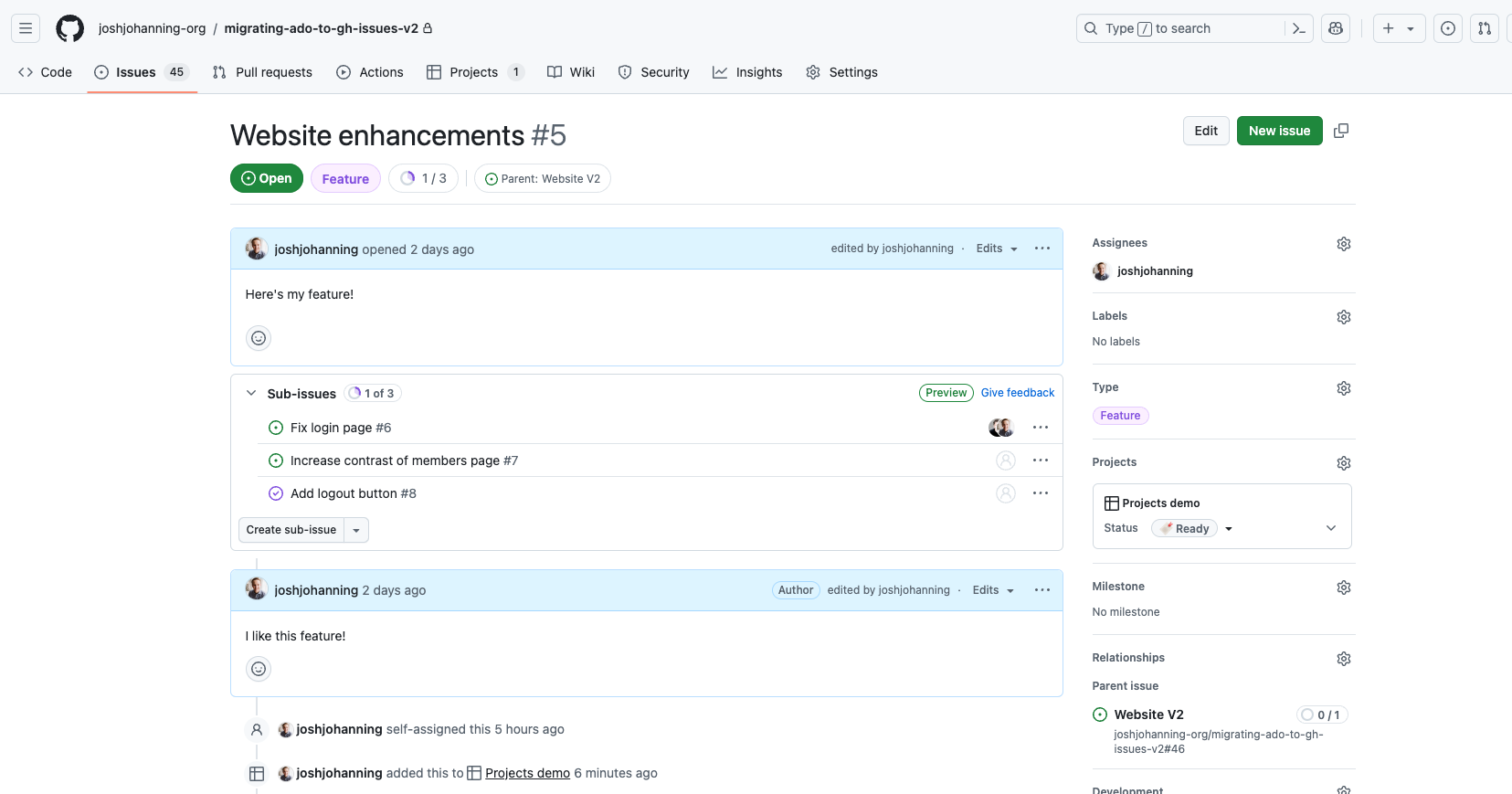This screenshot has width=1512, height=794.
Task: Open the Security tab
Action: (x=654, y=72)
